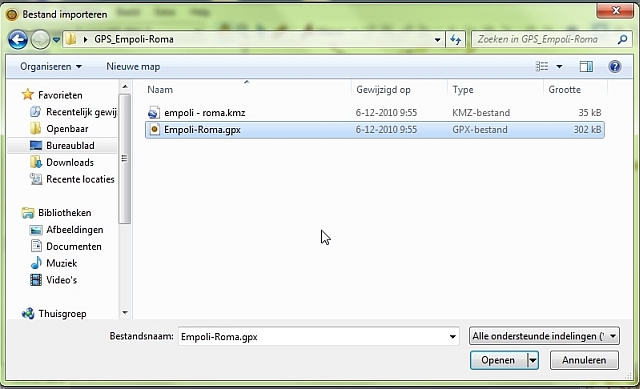Expand the Bestandsnaam dropdown arrow
This screenshot has width=640, height=389.
452,337
